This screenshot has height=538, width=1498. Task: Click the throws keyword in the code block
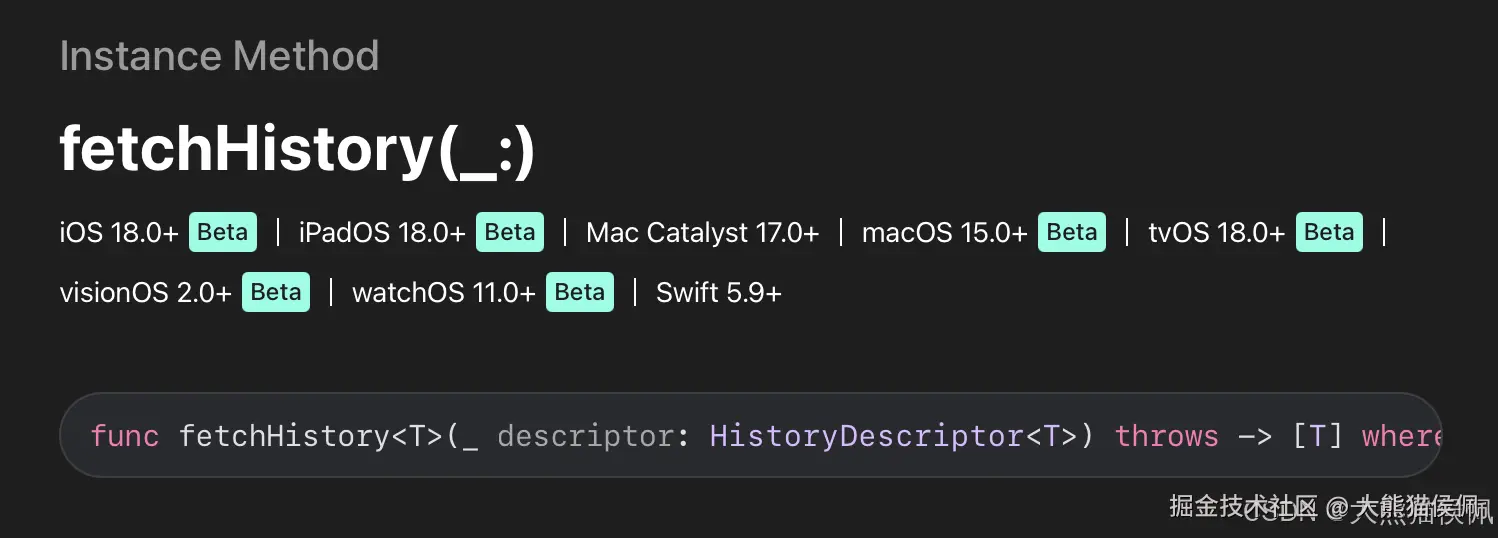(1167, 436)
